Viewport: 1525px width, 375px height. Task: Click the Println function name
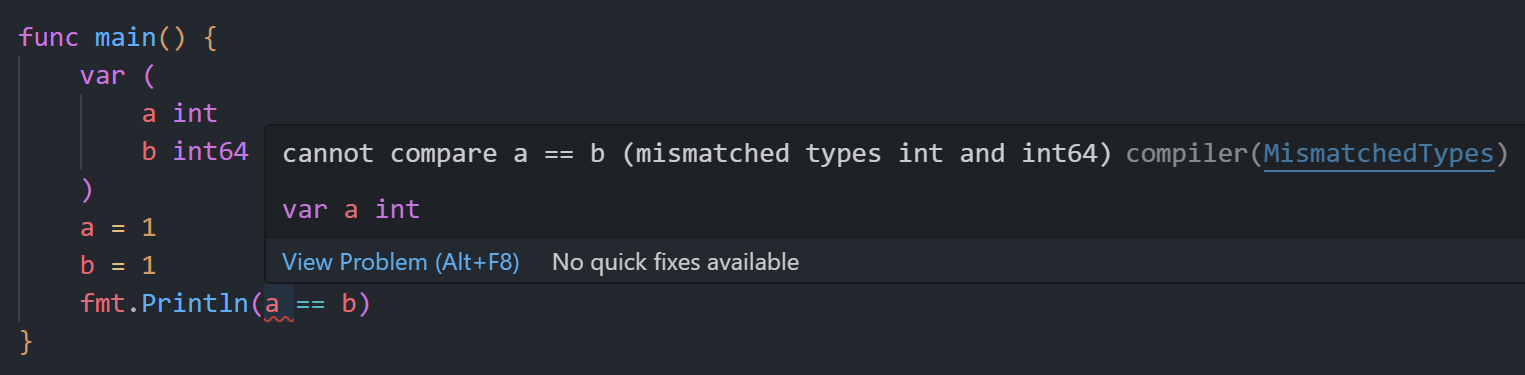195,303
